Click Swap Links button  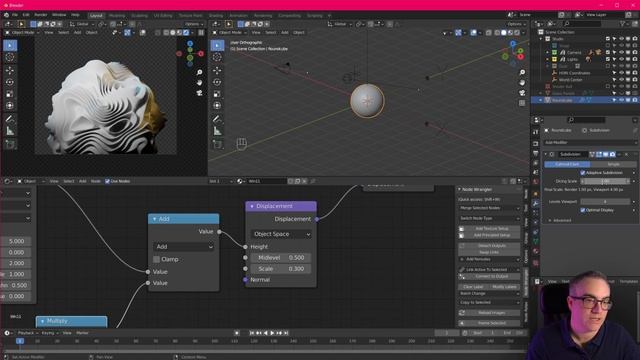tap(489, 252)
